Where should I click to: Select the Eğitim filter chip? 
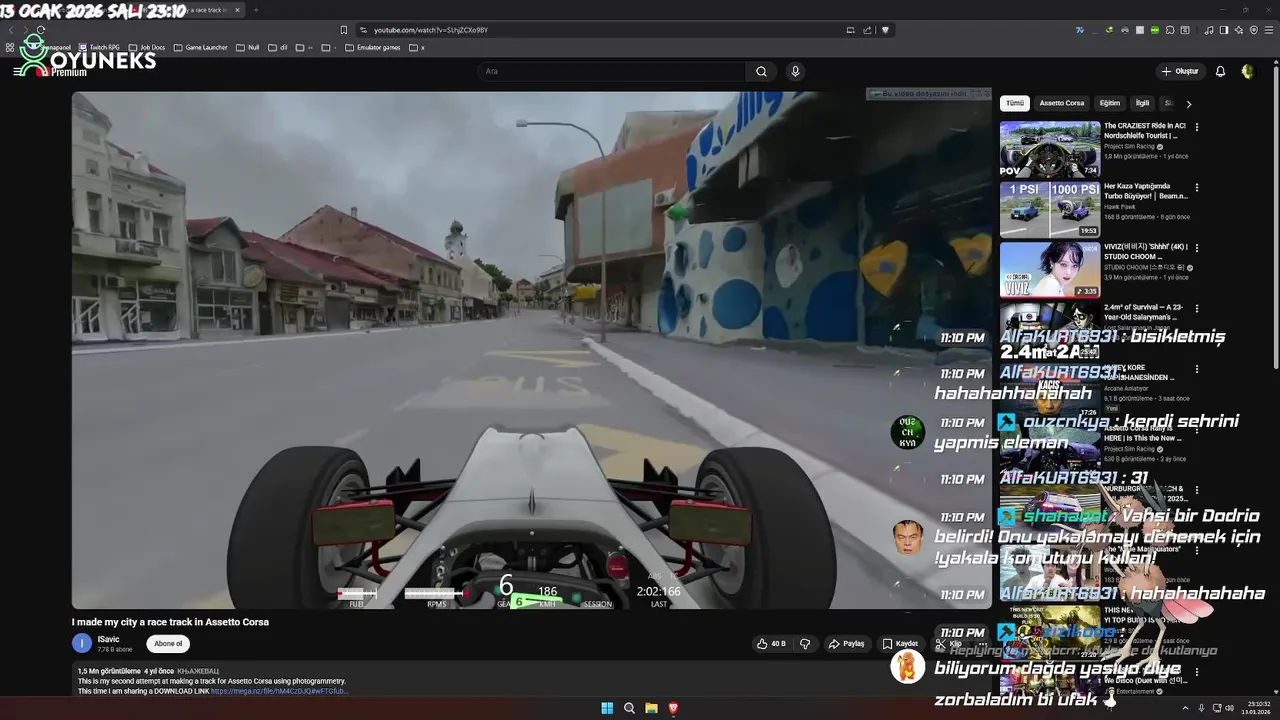coord(1110,103)
